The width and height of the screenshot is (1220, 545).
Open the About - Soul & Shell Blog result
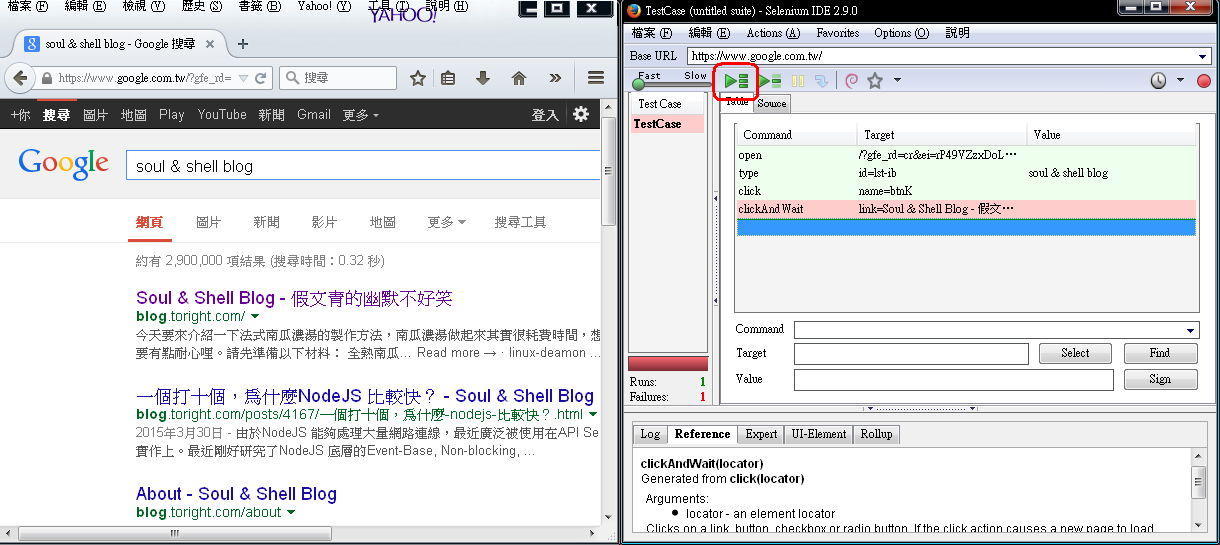click(236, 494)
